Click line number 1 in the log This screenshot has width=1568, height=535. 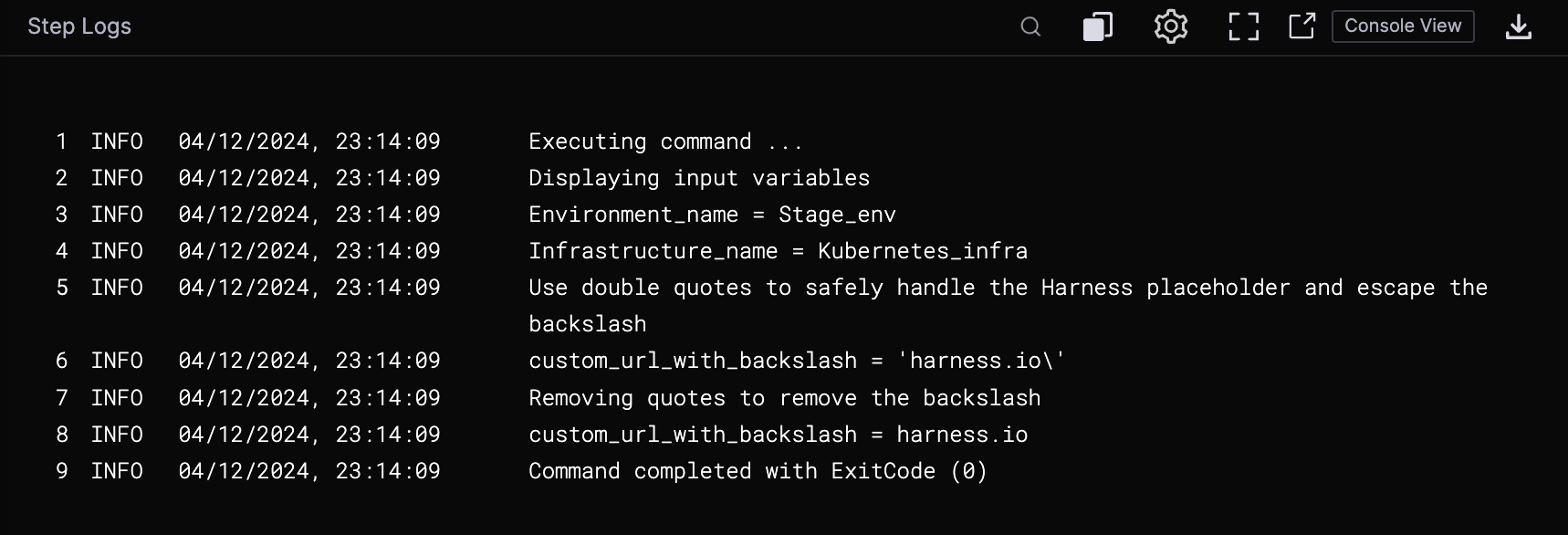tap(61, 142)
